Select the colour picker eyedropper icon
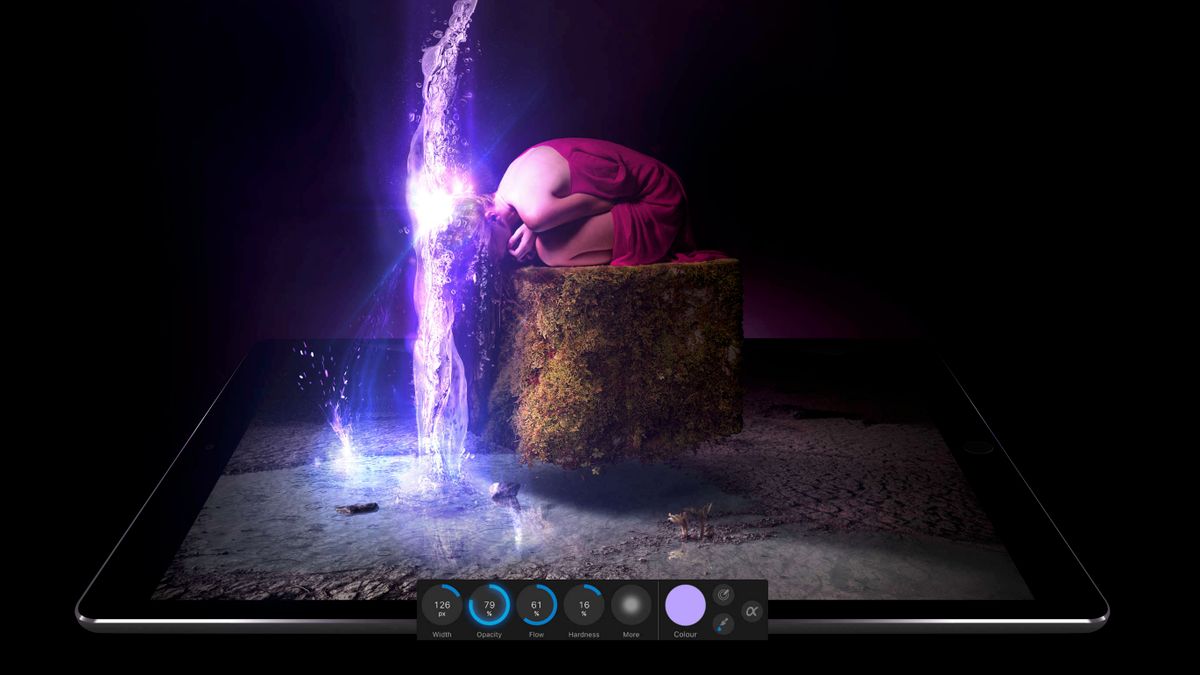Image resolution: width=1200 pixels, height=675 pixels. coord(726,622)
